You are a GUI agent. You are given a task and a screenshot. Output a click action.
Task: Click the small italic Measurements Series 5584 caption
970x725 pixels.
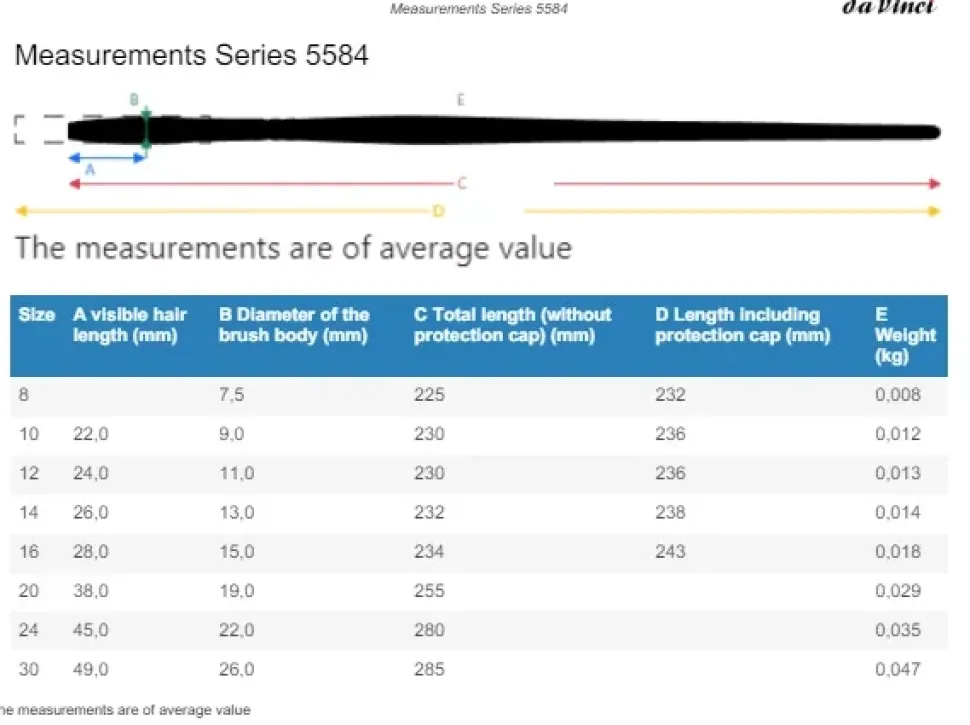(x=480, y=9)
